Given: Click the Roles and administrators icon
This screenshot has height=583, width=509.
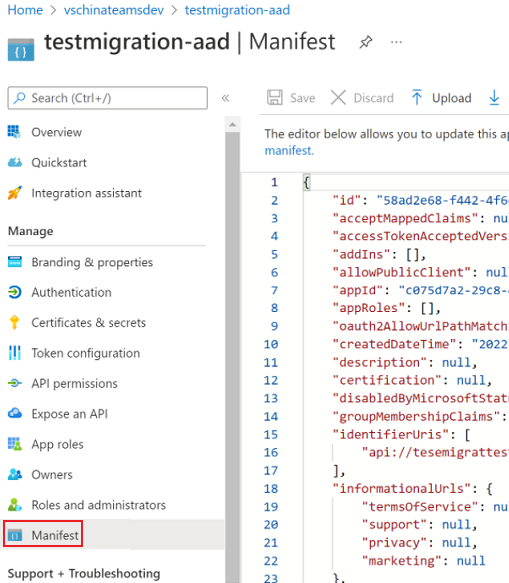Looking at the screenshot, I should [x=15, y=505].
